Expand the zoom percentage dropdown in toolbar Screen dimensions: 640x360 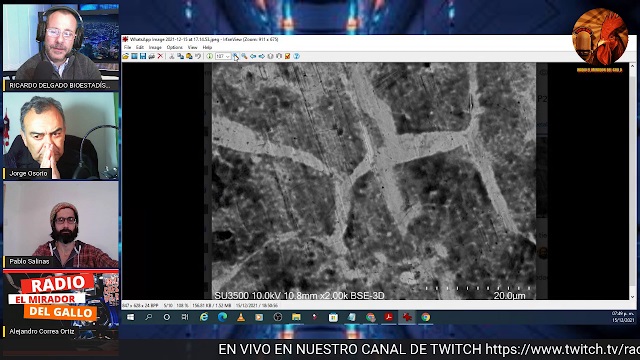[228, 56]
